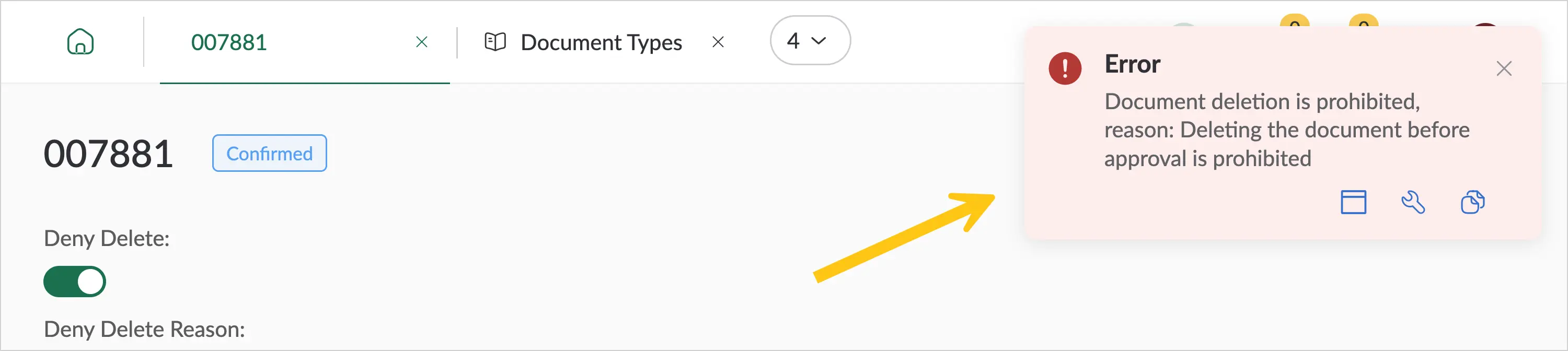Click the red exclamation error icon
The image size is (1568, 351).
tap(1065, 68)
